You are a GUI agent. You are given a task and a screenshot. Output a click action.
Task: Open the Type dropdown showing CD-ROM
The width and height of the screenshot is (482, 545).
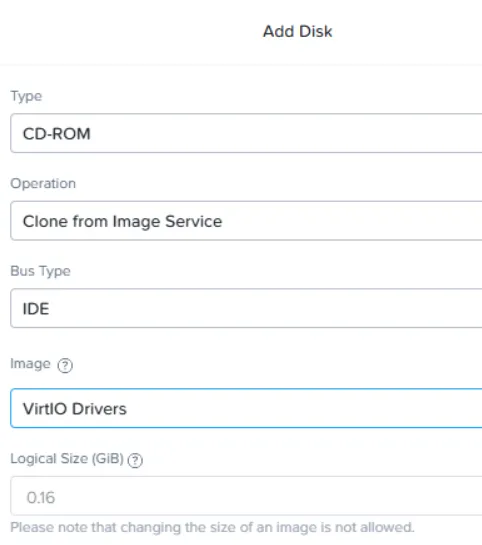(x=246, y=133)
